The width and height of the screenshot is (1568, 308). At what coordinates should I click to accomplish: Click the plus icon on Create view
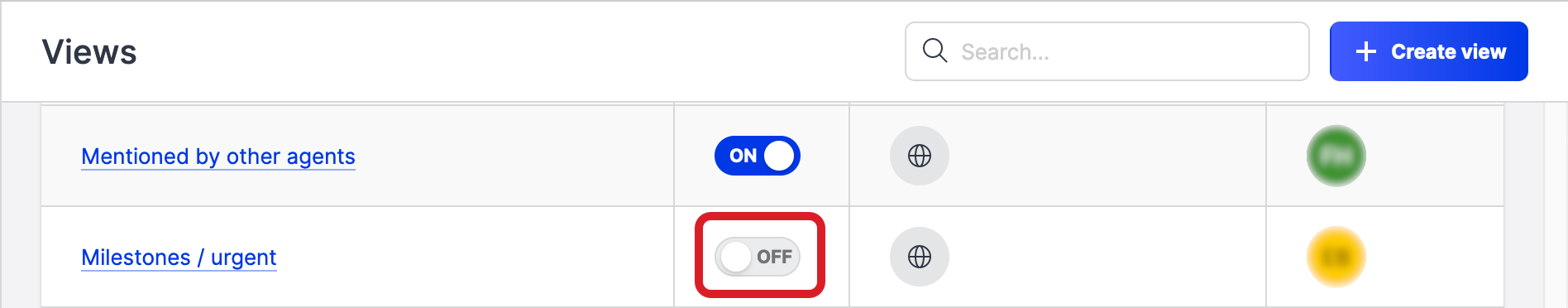click(1366, 51)
